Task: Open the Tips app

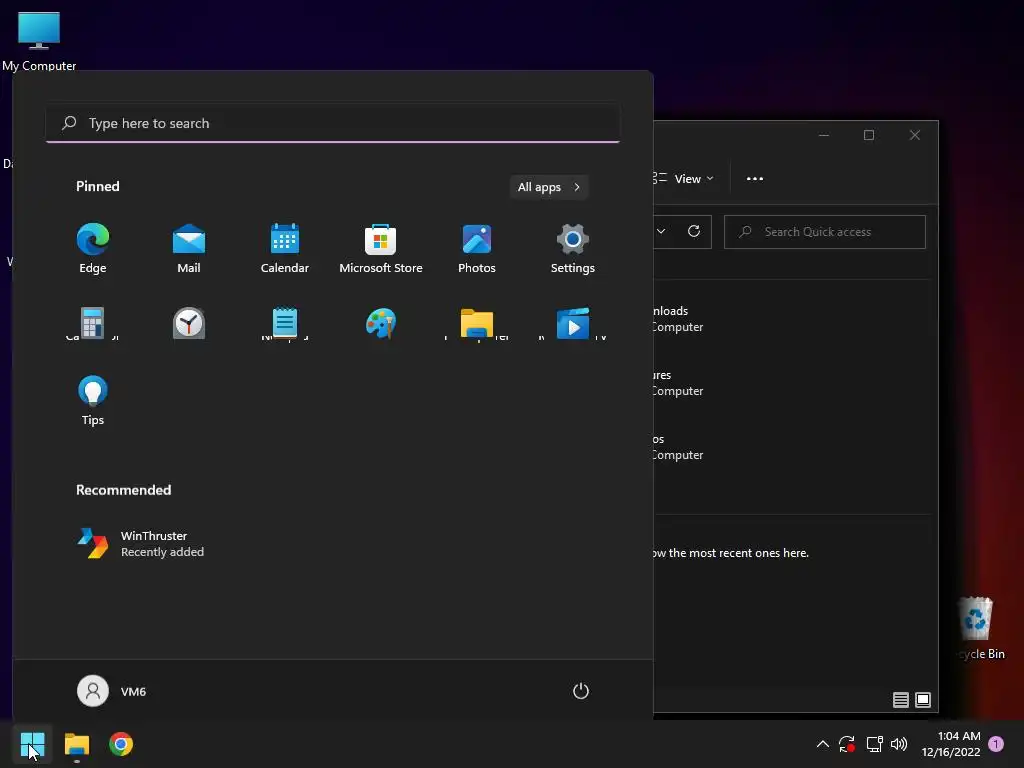Action: pyautogui.click(x=93, y=400)
